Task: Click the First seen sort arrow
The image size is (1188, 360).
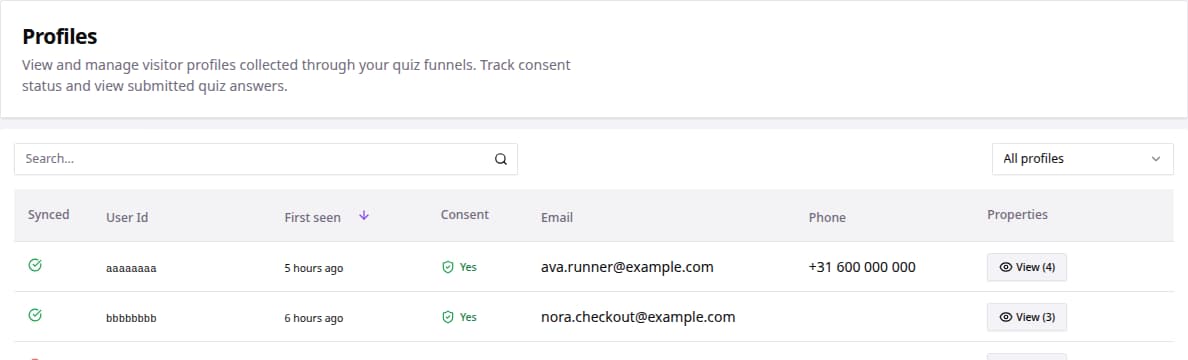Action: click(x=364, y=215)
